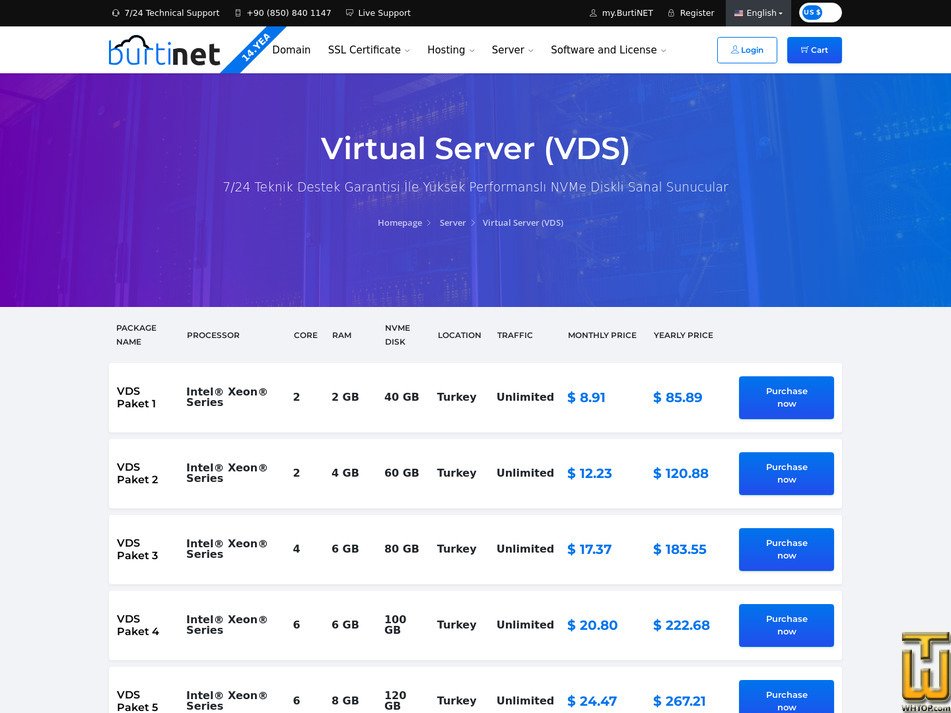Click the phone icon next to +90 (850) 840 1147
The height and width of the screenshot is (713, 951).
(x=239, y=13)
